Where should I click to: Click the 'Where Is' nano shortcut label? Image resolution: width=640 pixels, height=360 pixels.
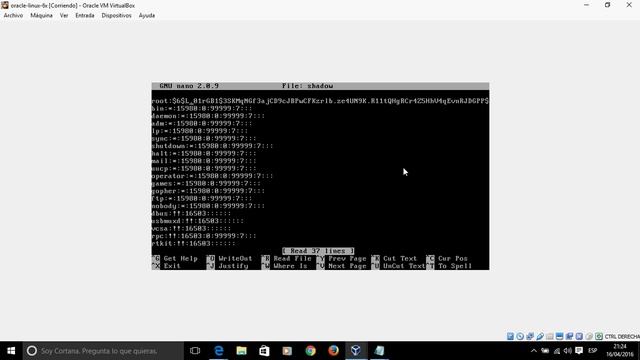point(290,266)
